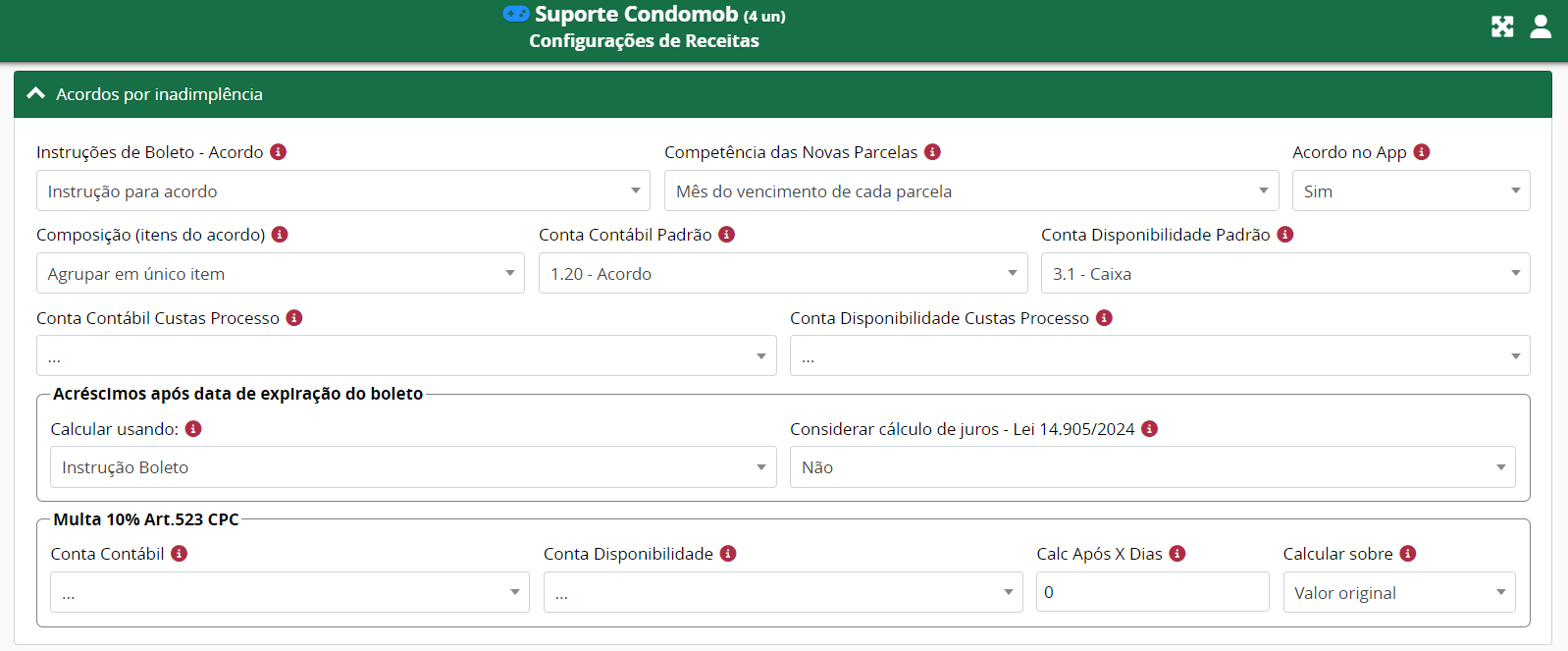
Task: Click info icon next to Competência das Novas Parcelas
Action: (933, 152)
